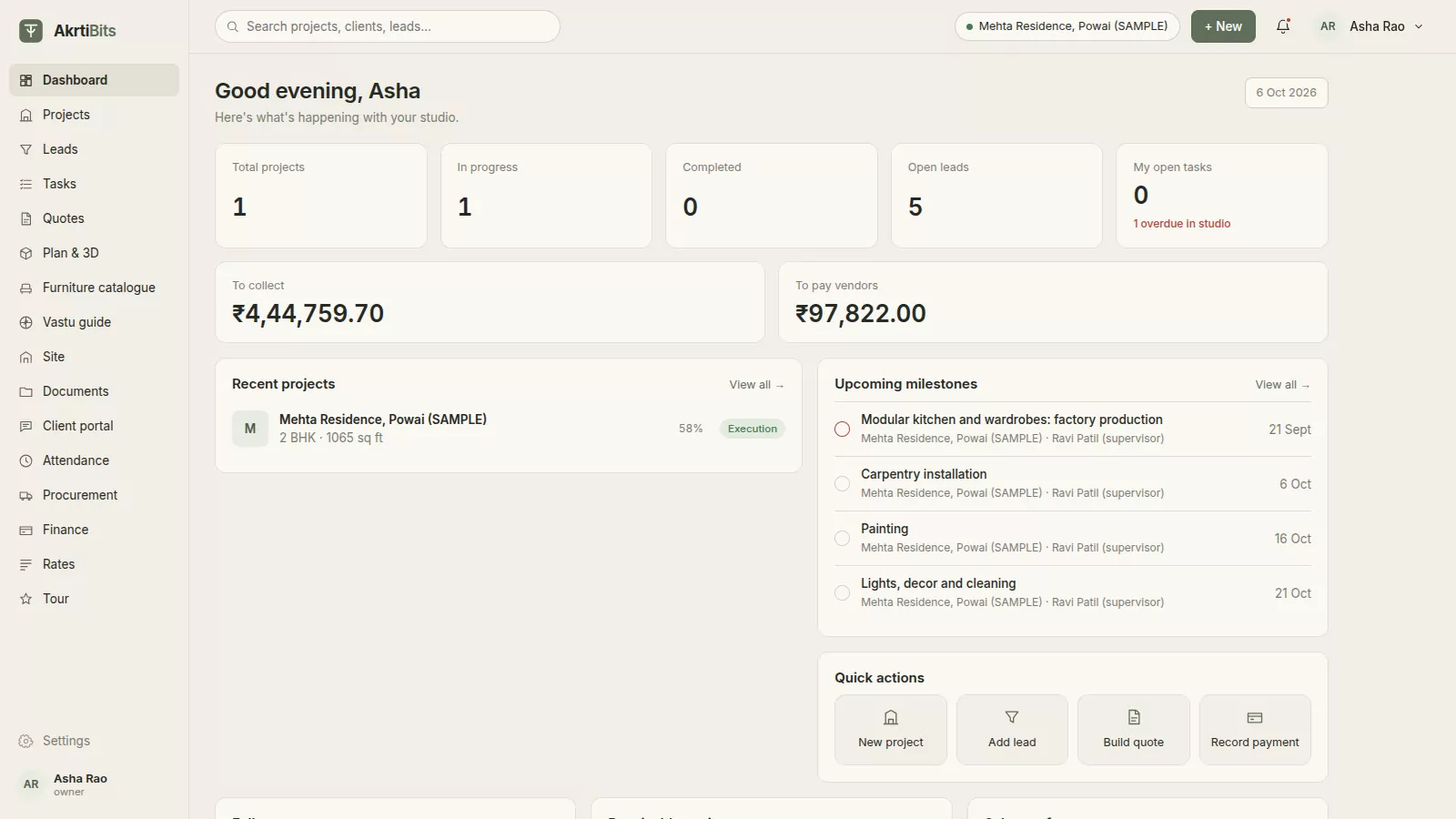This screenshot has width=1456, height=819.
Task: Open notifications bell icon
Action: coord(1283,26)
